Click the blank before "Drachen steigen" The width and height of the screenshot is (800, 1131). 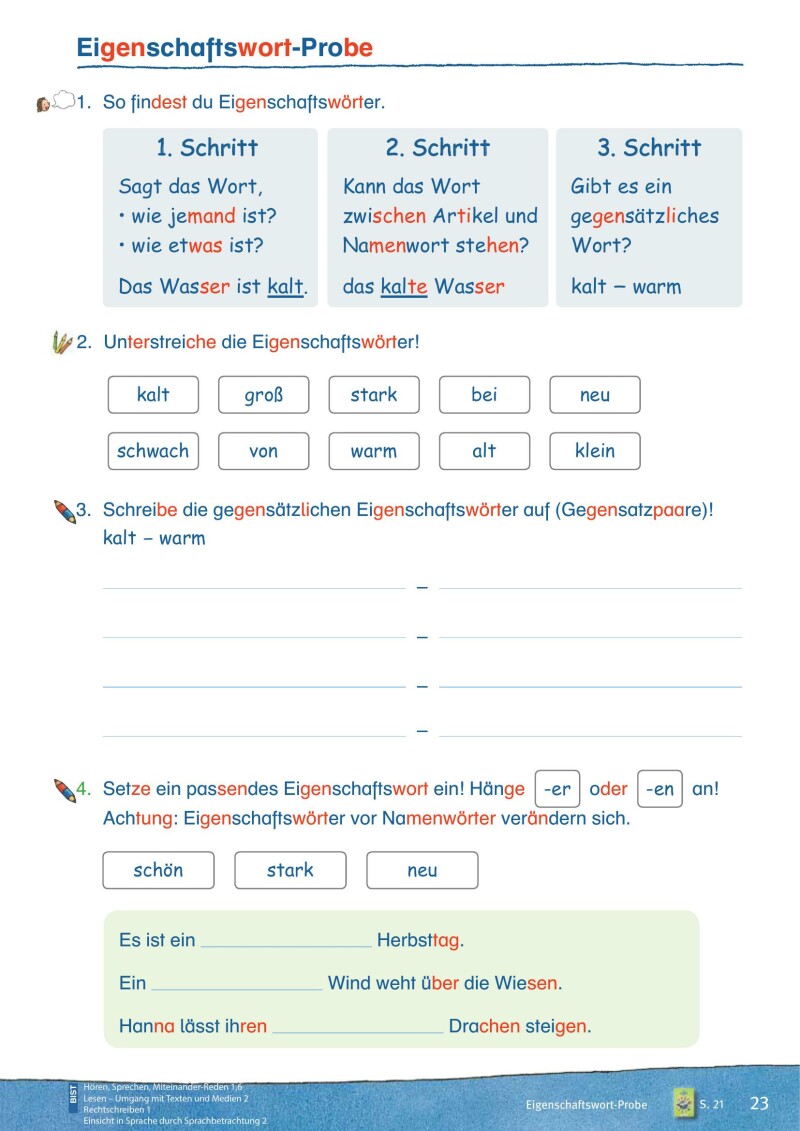tap(357, 1027)
